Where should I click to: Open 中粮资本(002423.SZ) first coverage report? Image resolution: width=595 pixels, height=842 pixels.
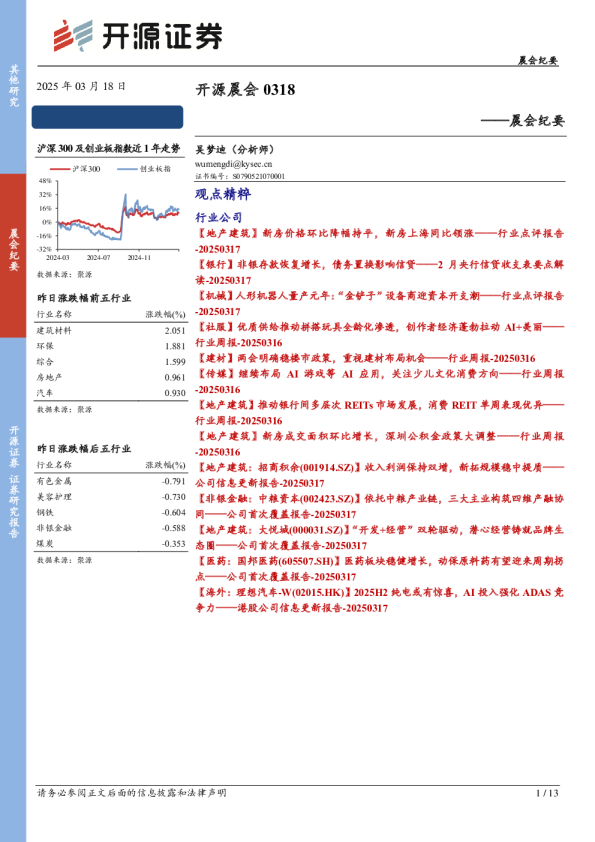pyautogui.click(x=379, y=506)
